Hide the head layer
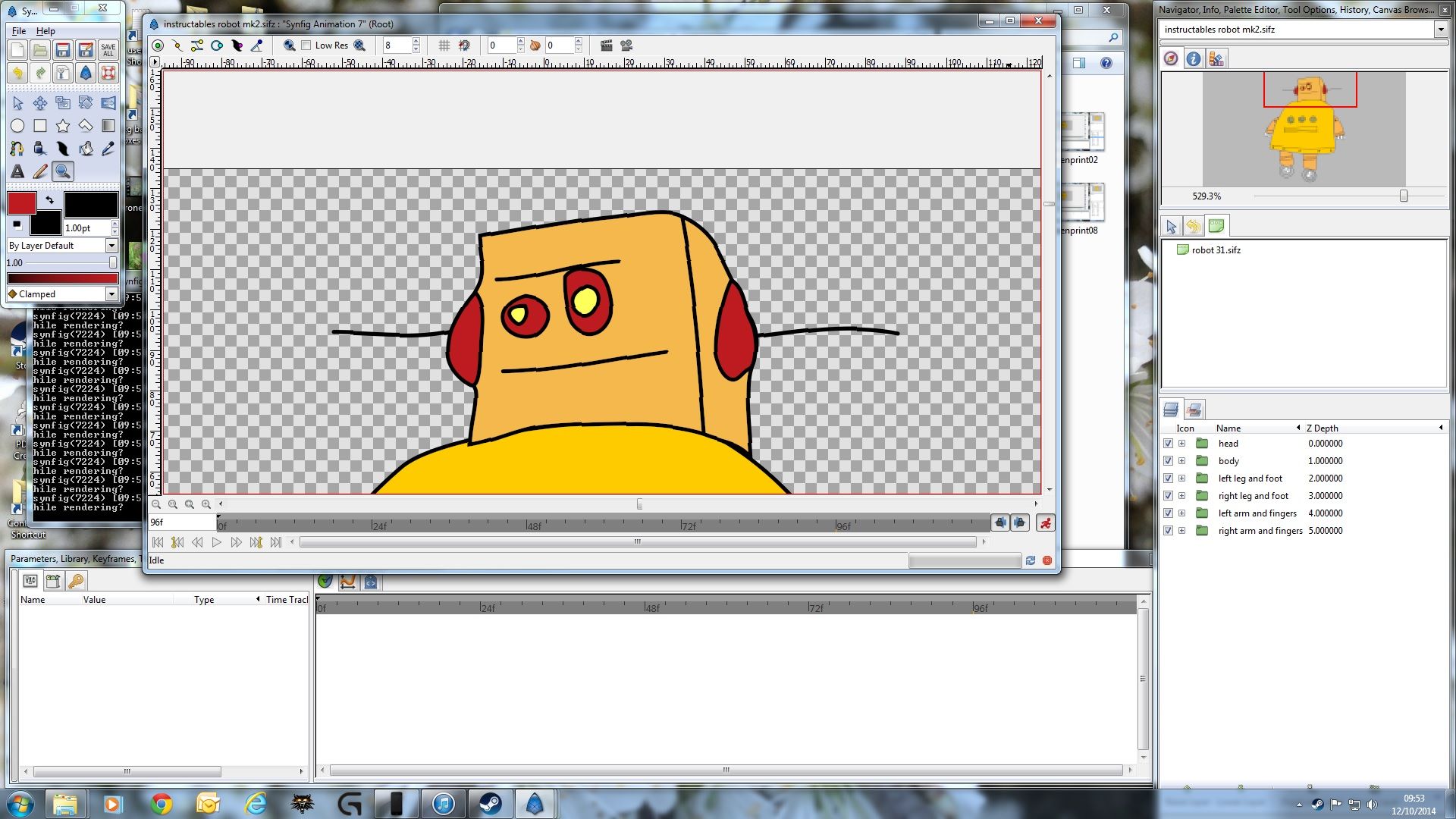This screenshot has width=1456, height=819. pyautogui.click(x=1168, y=444)
